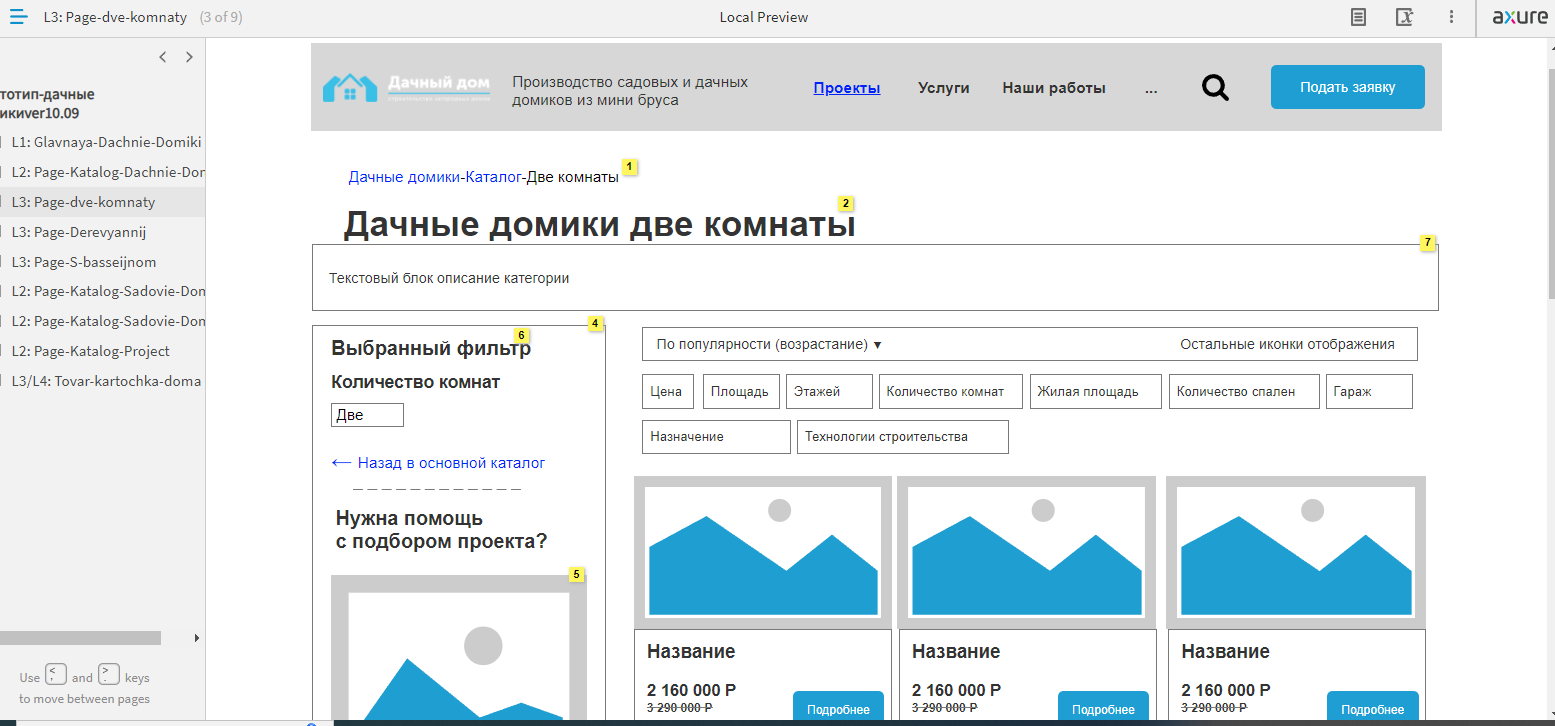Toggle the Axure sitemap hamburger menu
This screenshot has width=1555, height=726.
click(18, 17)
